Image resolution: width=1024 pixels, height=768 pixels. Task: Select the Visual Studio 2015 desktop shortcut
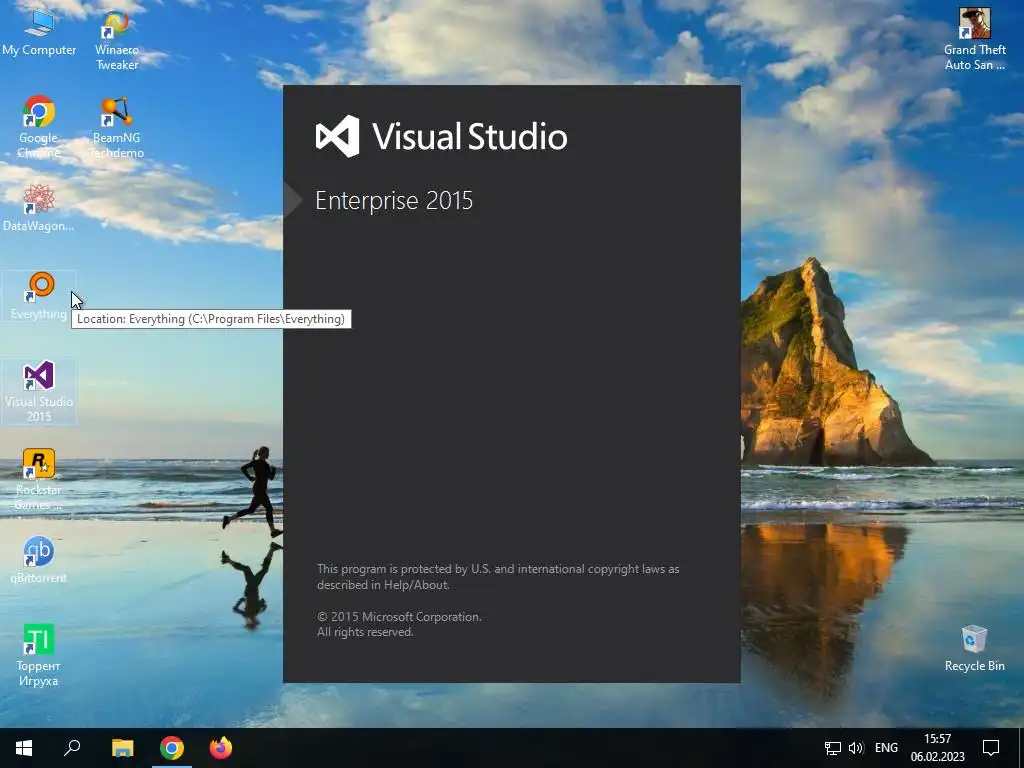[x=39, y=391]
